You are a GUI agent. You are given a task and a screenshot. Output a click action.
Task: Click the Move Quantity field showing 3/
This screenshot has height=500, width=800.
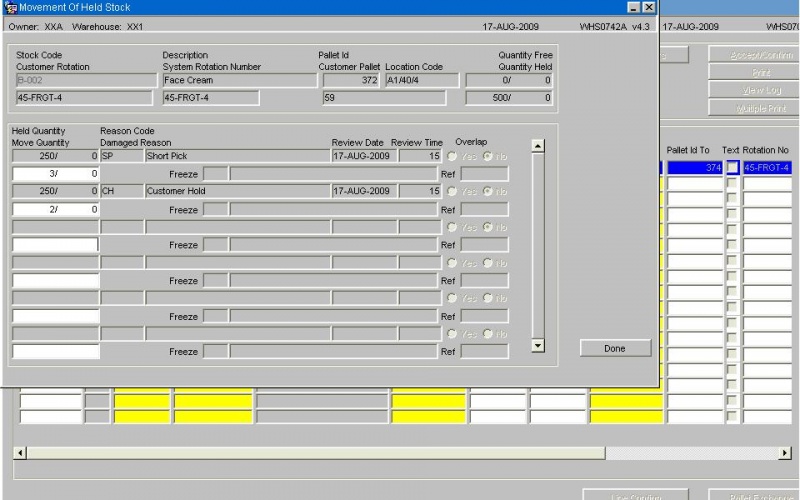(55, 173)
